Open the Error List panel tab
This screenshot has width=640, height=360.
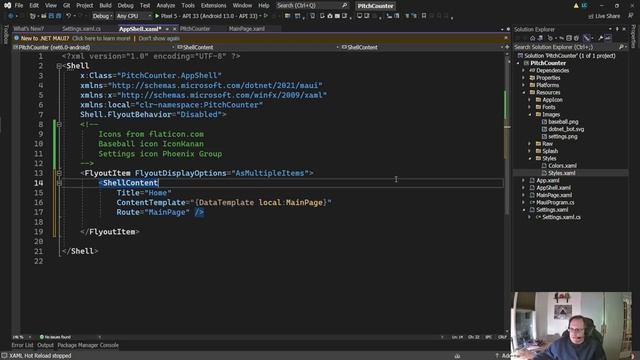point(22,345)
